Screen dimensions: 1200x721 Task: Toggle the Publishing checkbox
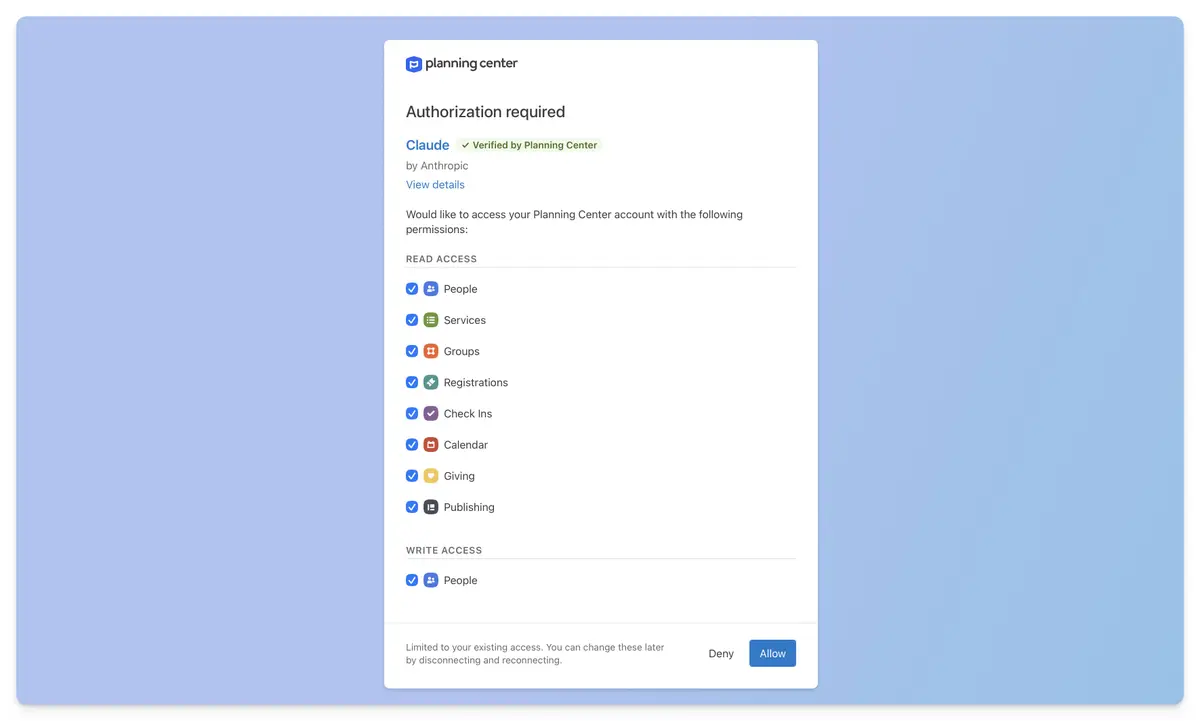coord(412,507)
